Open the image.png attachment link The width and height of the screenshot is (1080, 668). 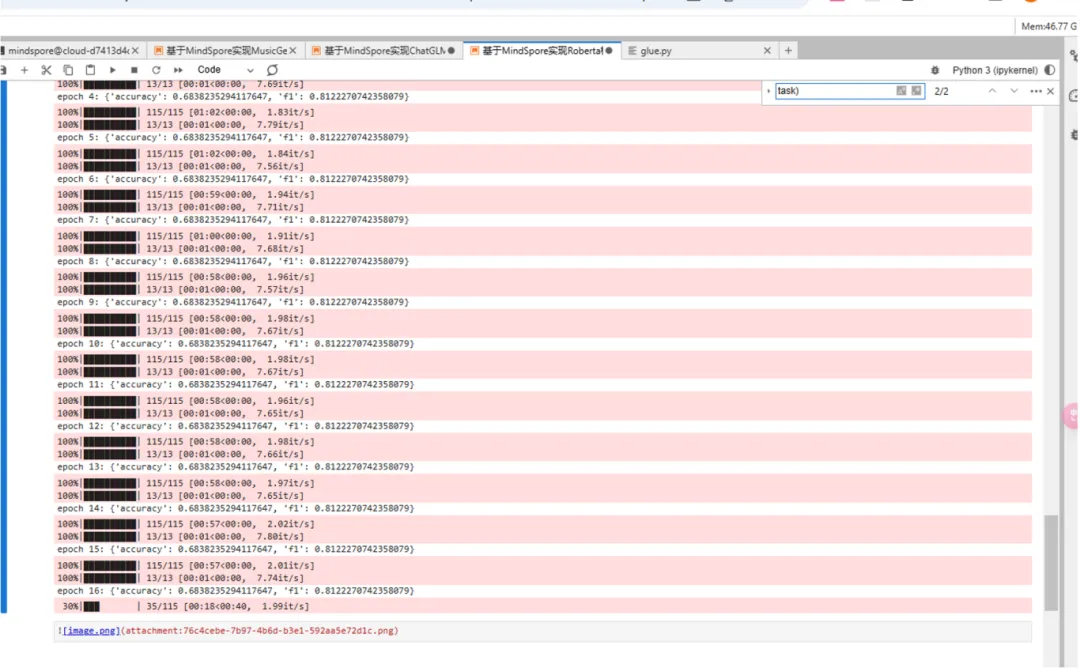[x=92, y=631]
